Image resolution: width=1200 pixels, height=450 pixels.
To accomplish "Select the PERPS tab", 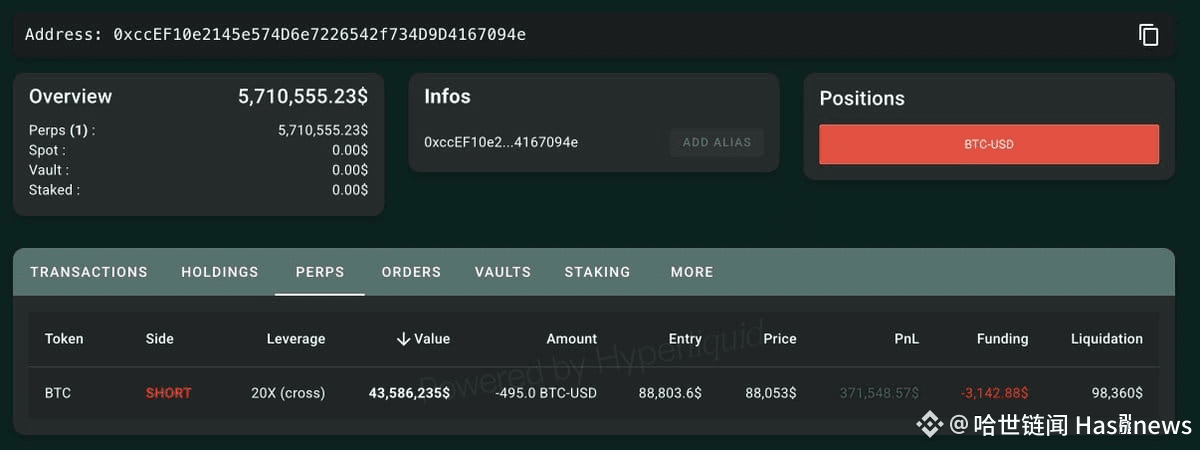I will (320, 272).
